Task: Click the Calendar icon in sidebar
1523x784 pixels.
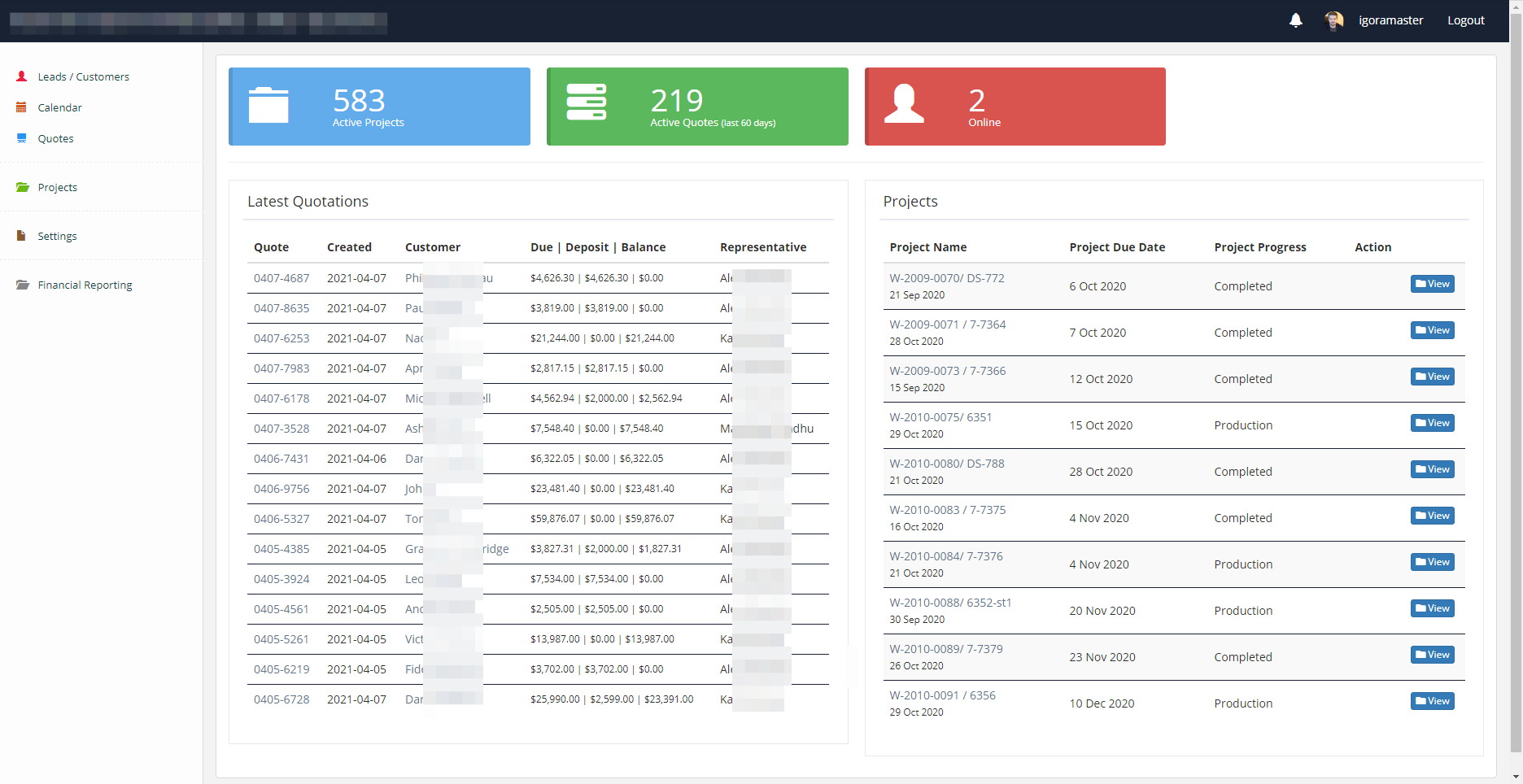Action: [x=22, y=107]
